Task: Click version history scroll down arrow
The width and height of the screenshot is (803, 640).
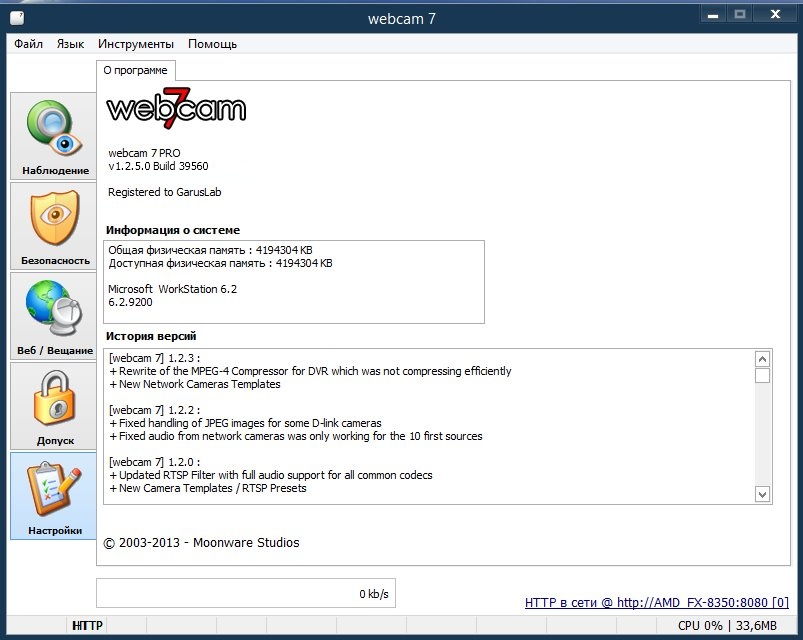Action: (x=762, y=493)
